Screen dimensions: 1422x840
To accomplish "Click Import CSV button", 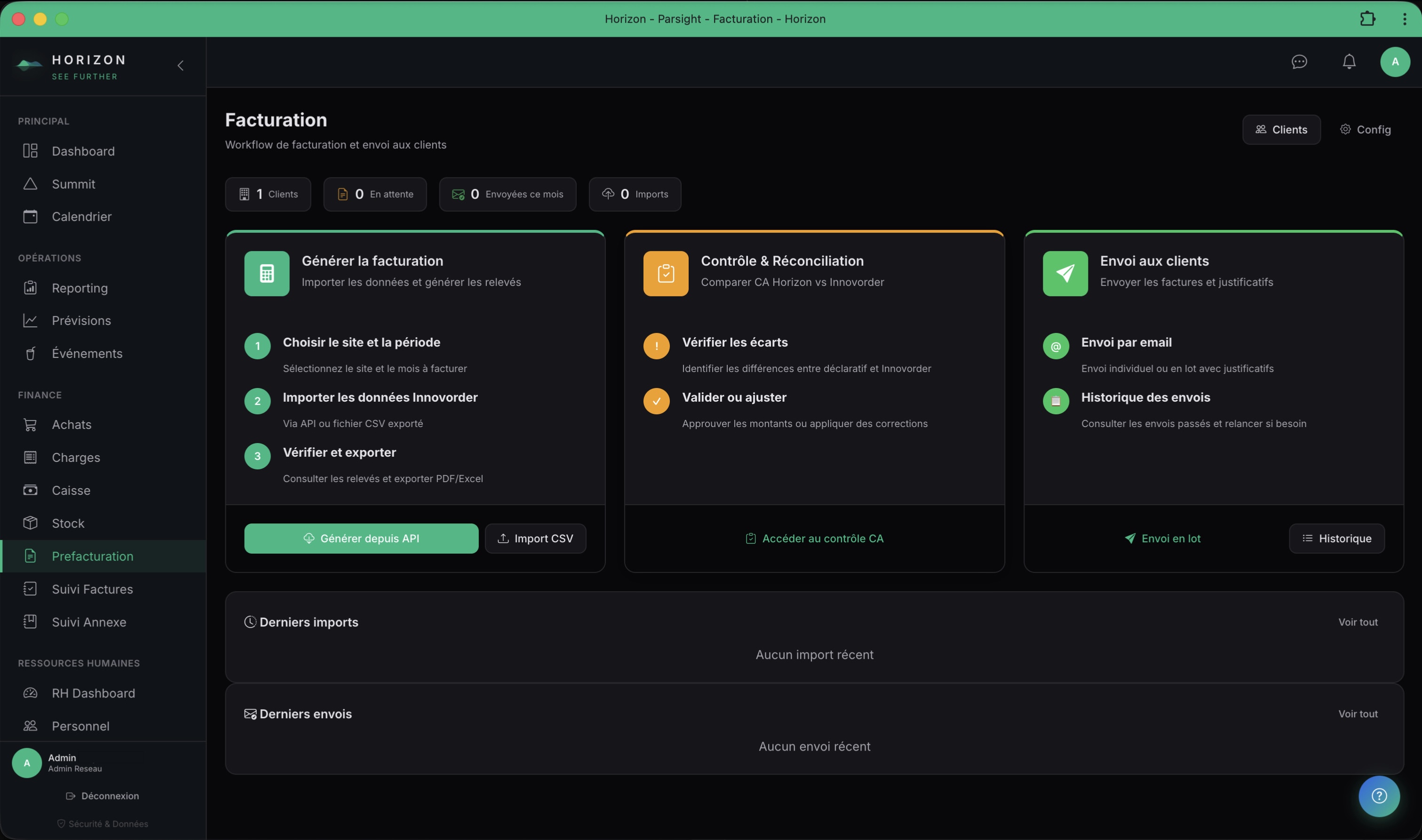I will [x=535, y=539].
